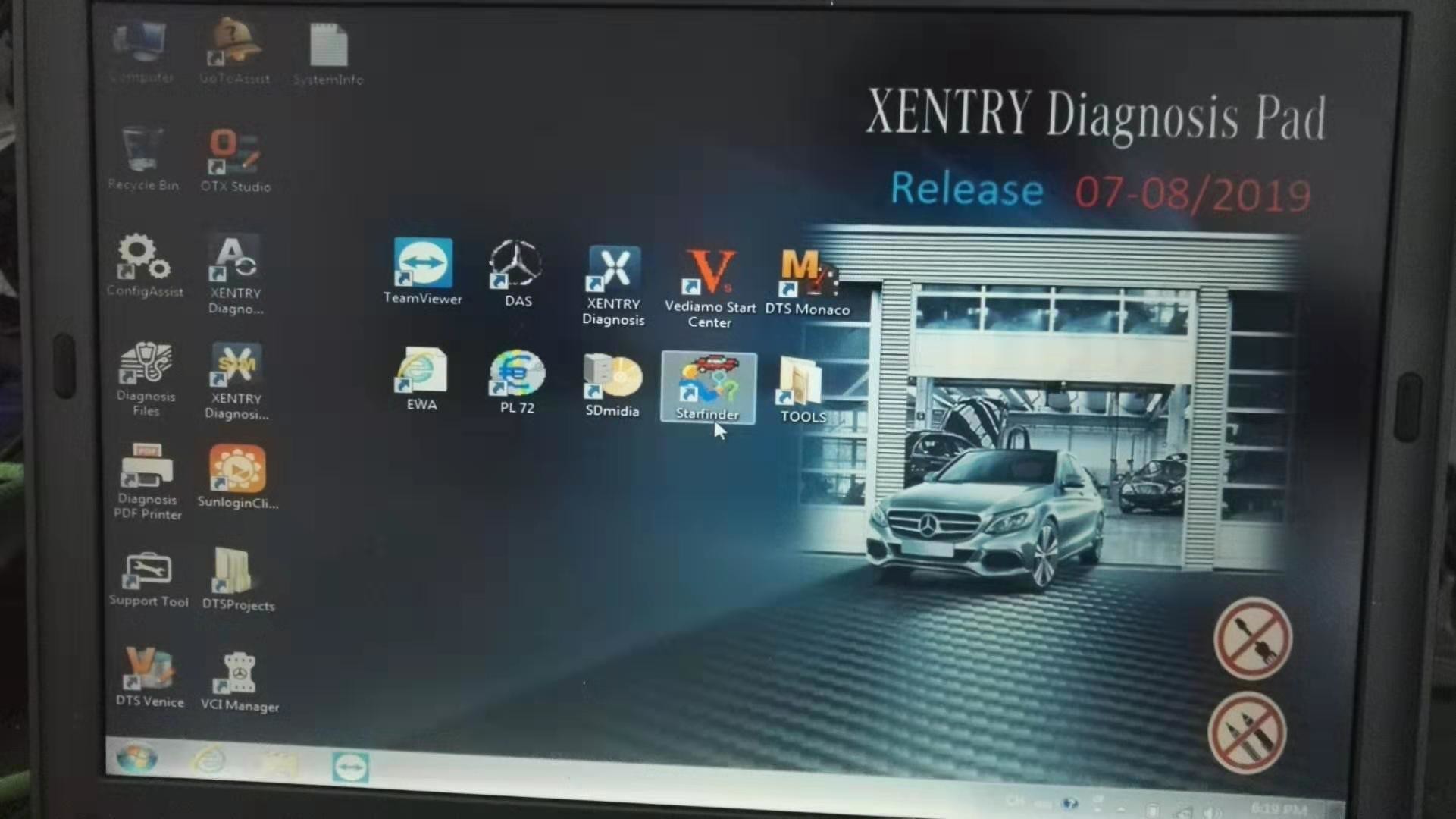Launch DTS Venice shortcut
Image resolution: width=1456 pixels, height=819 pixels.
pos(149,677)
